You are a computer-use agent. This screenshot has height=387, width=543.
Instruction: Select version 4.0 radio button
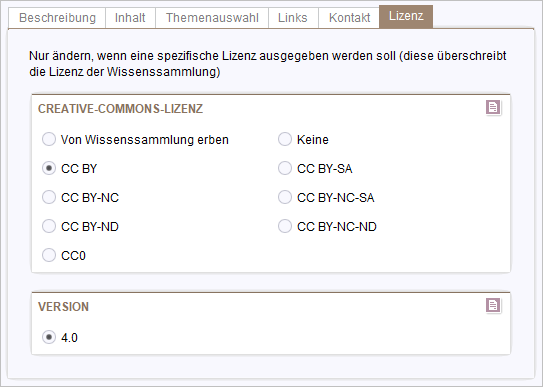[x=49, y=337]
